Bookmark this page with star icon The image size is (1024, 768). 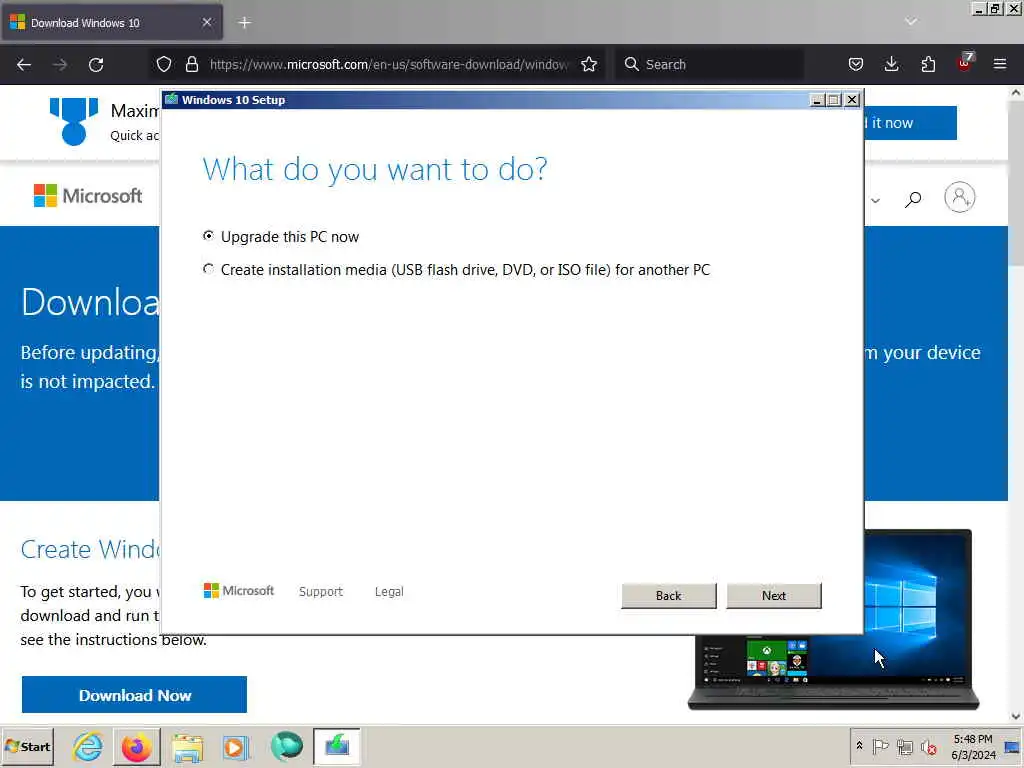(589, 64)
